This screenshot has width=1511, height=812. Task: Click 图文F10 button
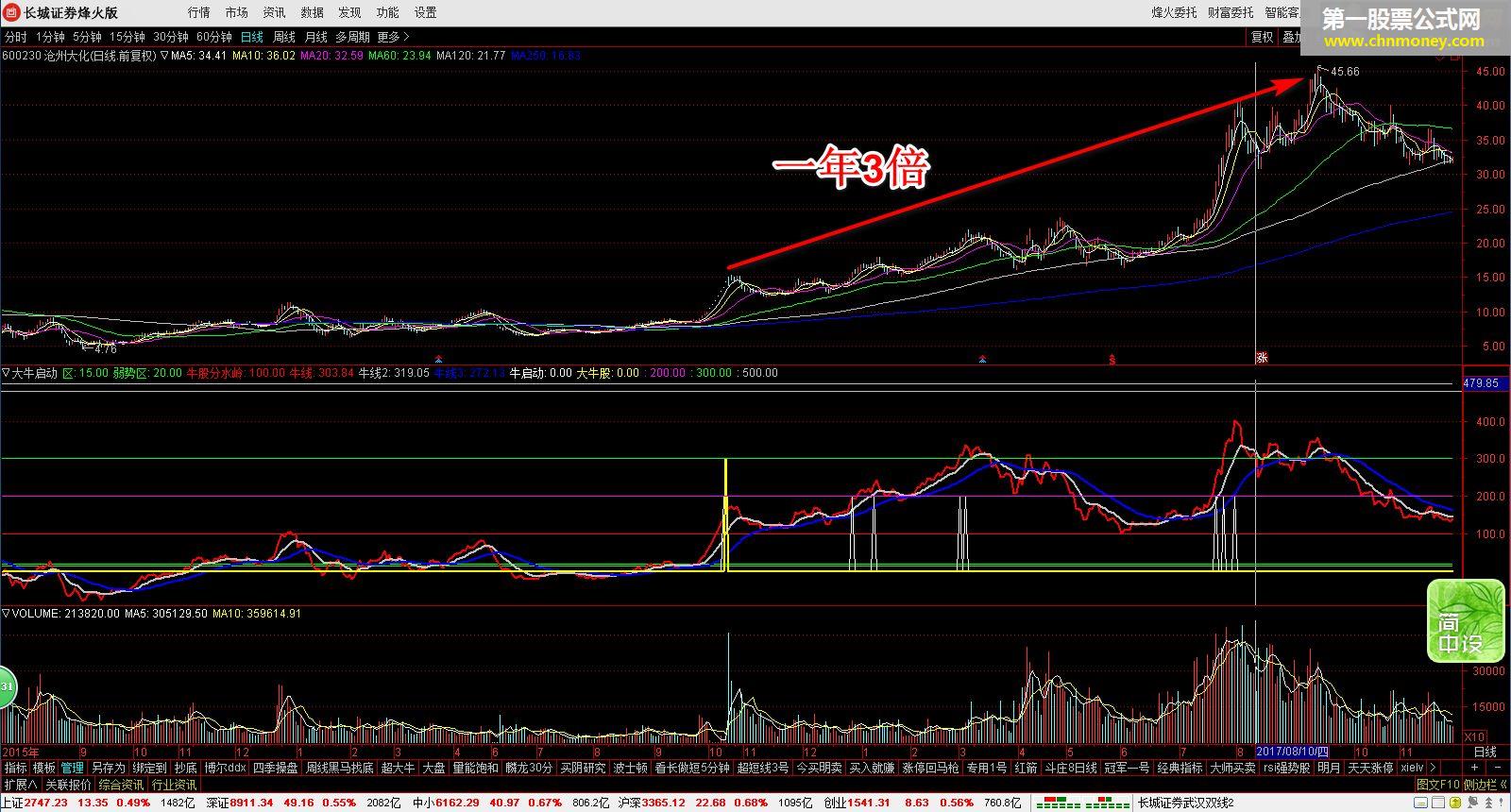pos(1438,785)
